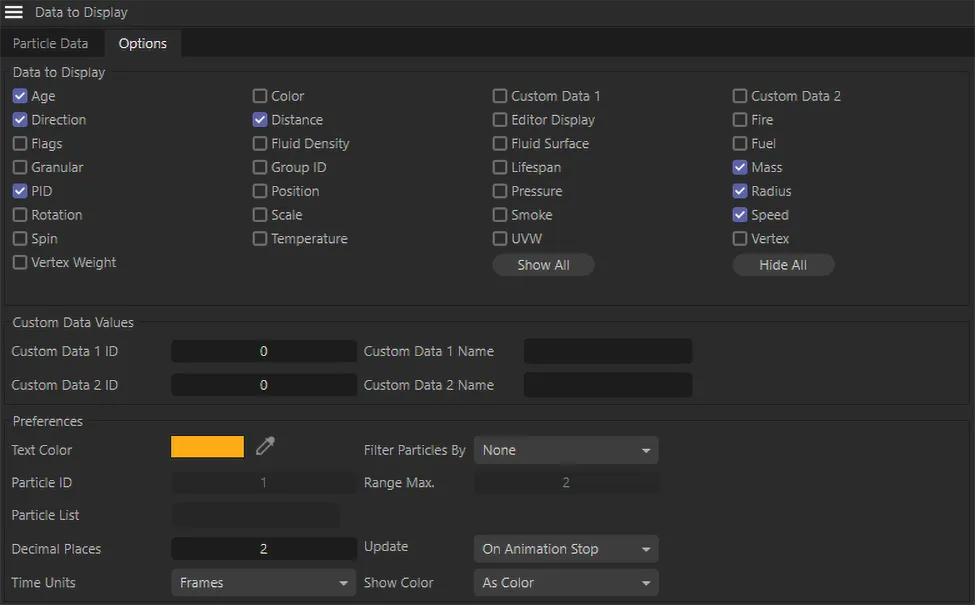
Task: Uncheck the Age checkbox
Action: click(x=20, y=96)
